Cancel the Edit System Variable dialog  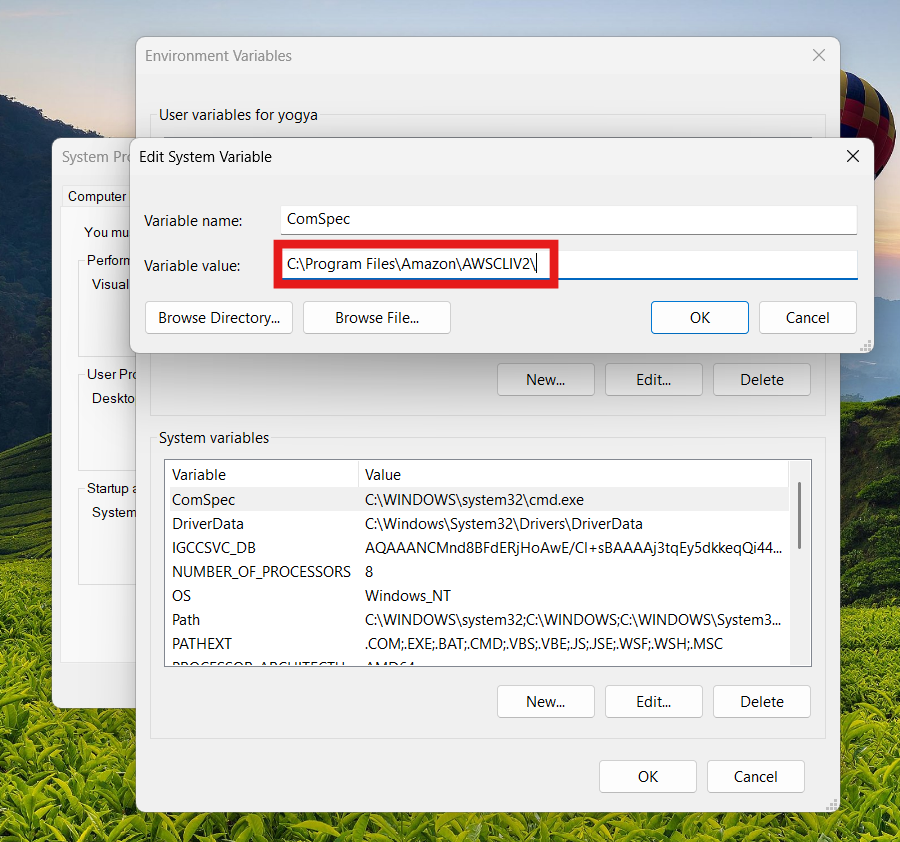pos(807,318)
